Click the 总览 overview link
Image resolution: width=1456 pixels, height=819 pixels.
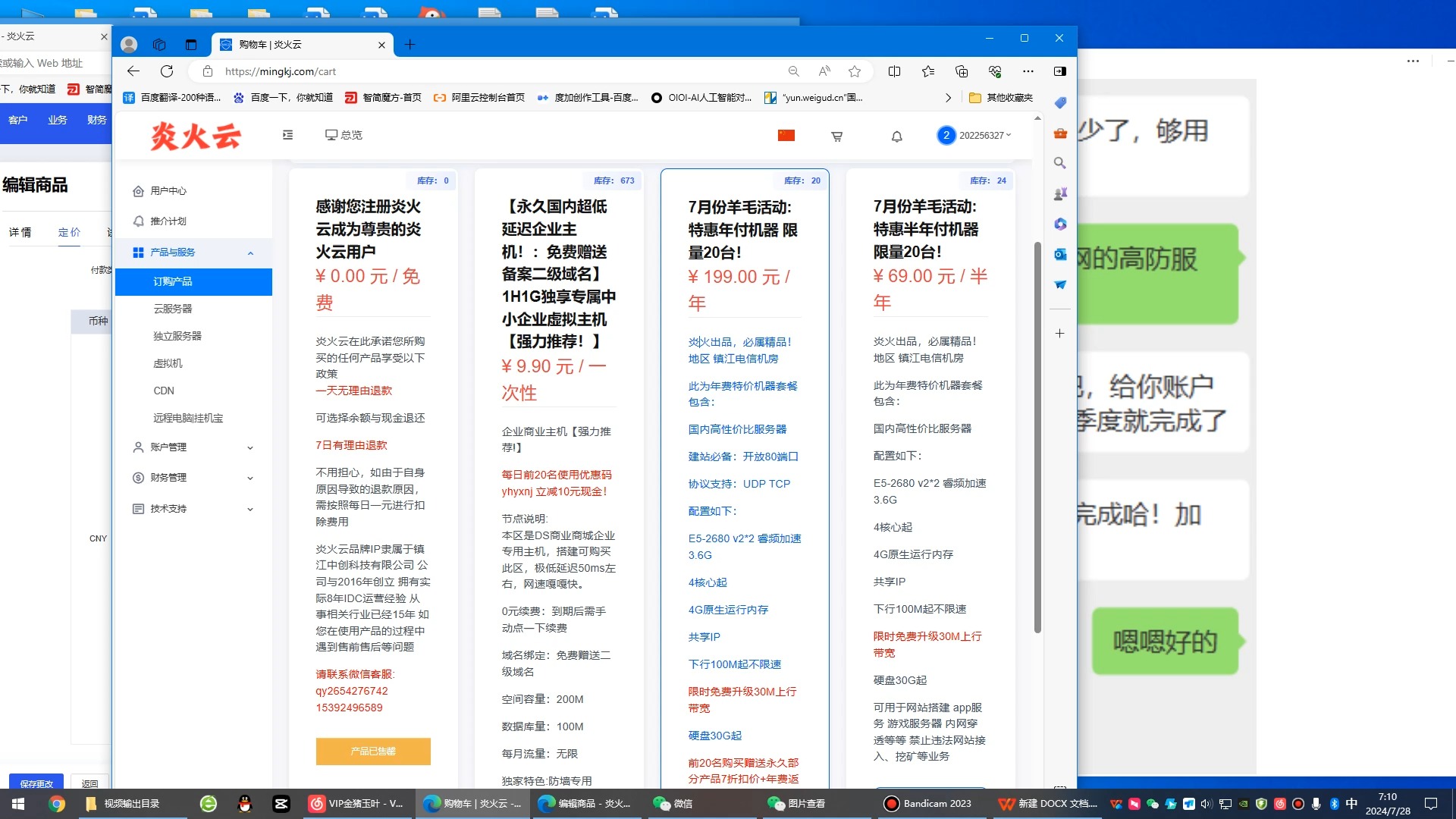click(344, 135)
